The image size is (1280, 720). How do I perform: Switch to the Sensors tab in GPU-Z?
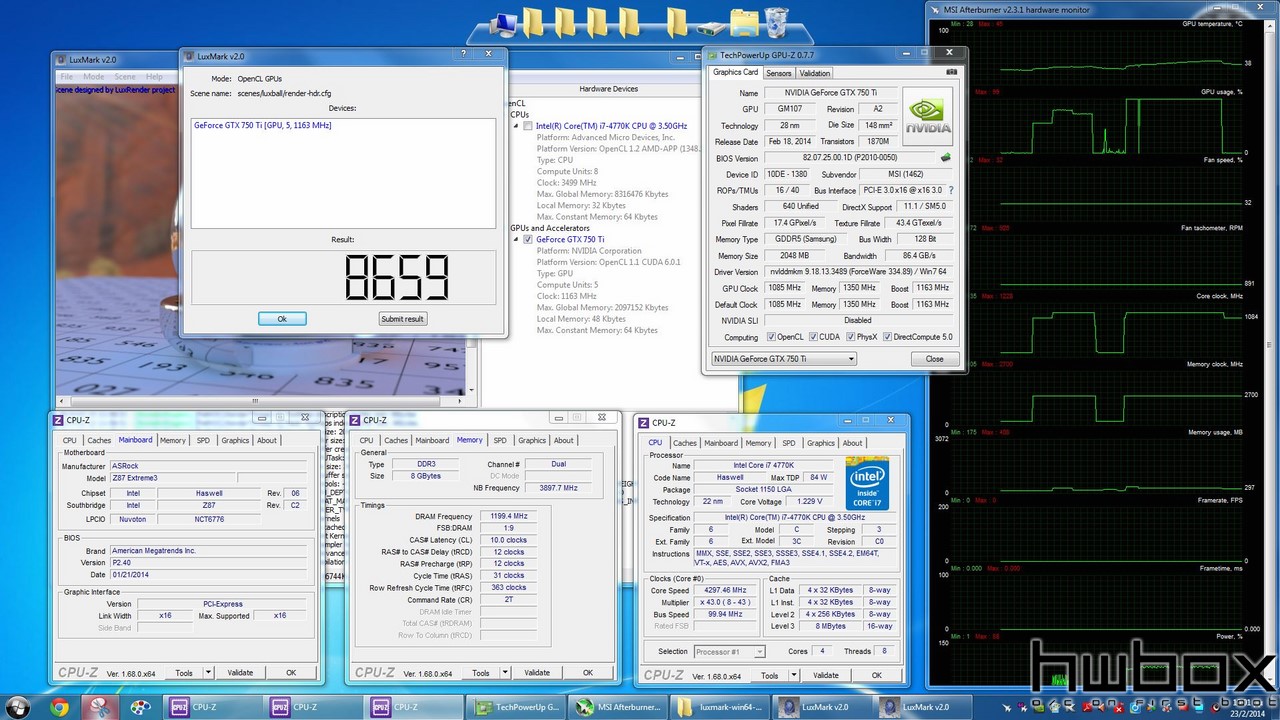coord(779,73)
